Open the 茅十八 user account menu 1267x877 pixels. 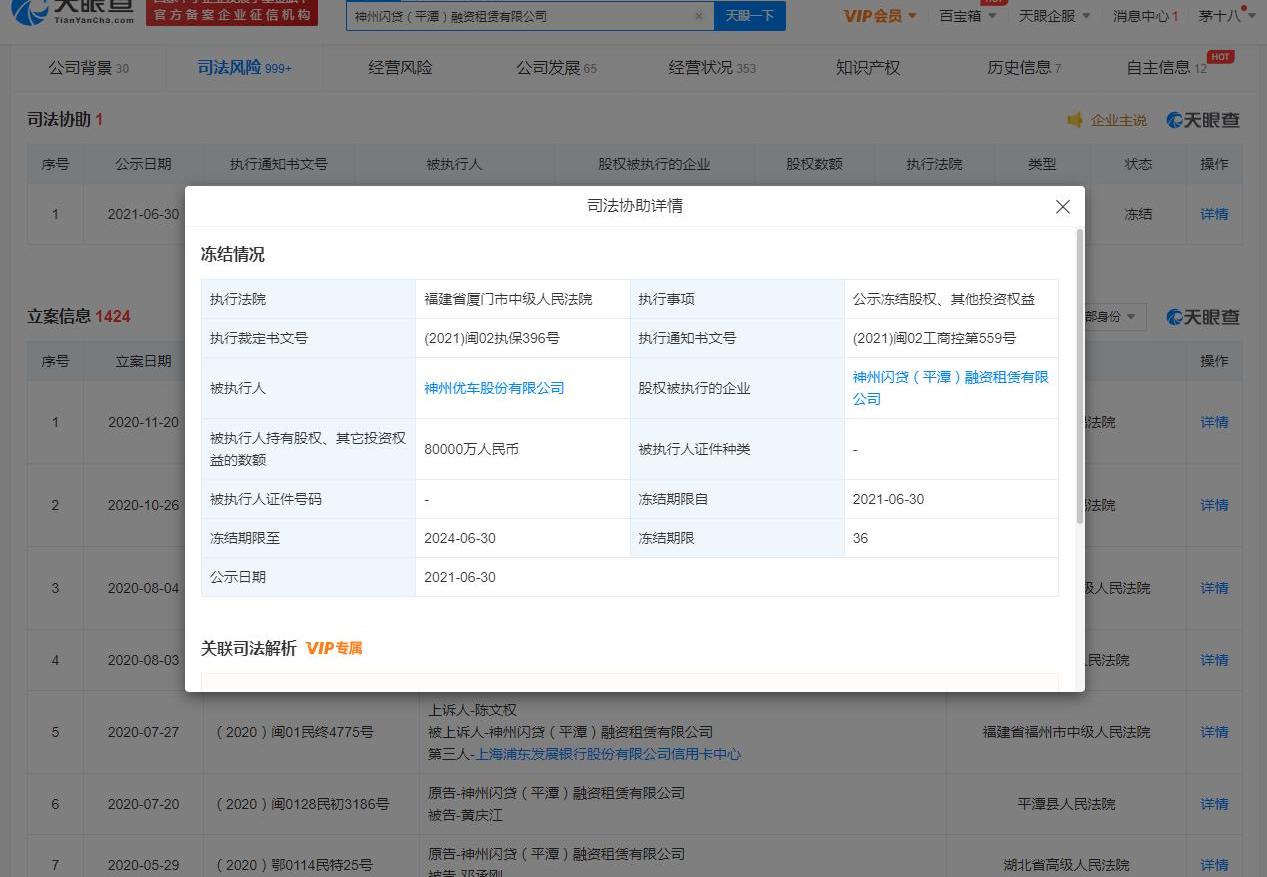tap(1227, 16)
